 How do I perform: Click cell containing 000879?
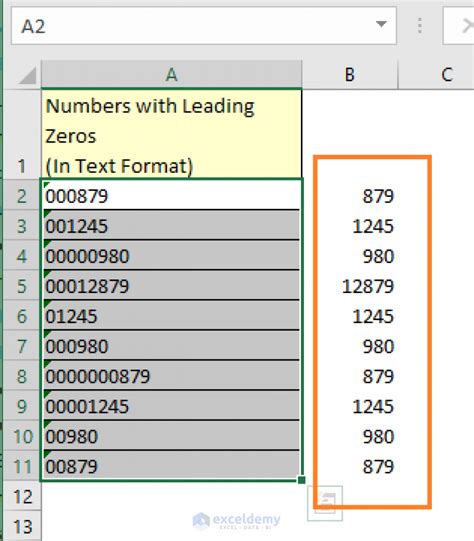click(x=171, y=195)
